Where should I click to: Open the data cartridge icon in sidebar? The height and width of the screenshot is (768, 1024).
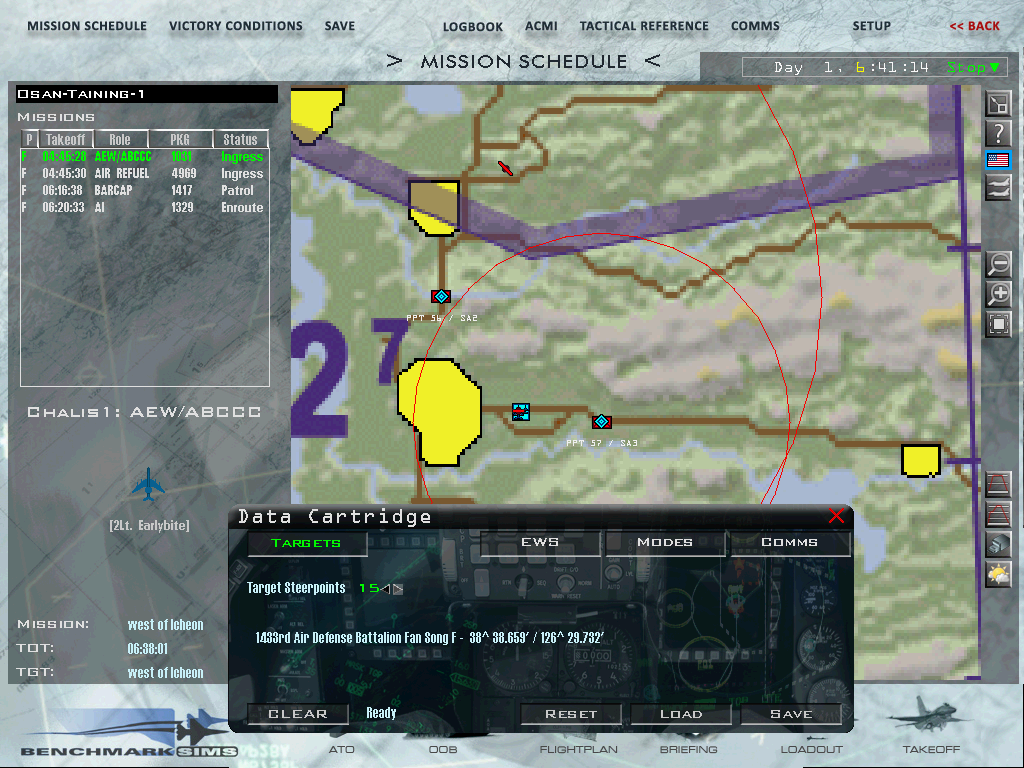[998, 545]
